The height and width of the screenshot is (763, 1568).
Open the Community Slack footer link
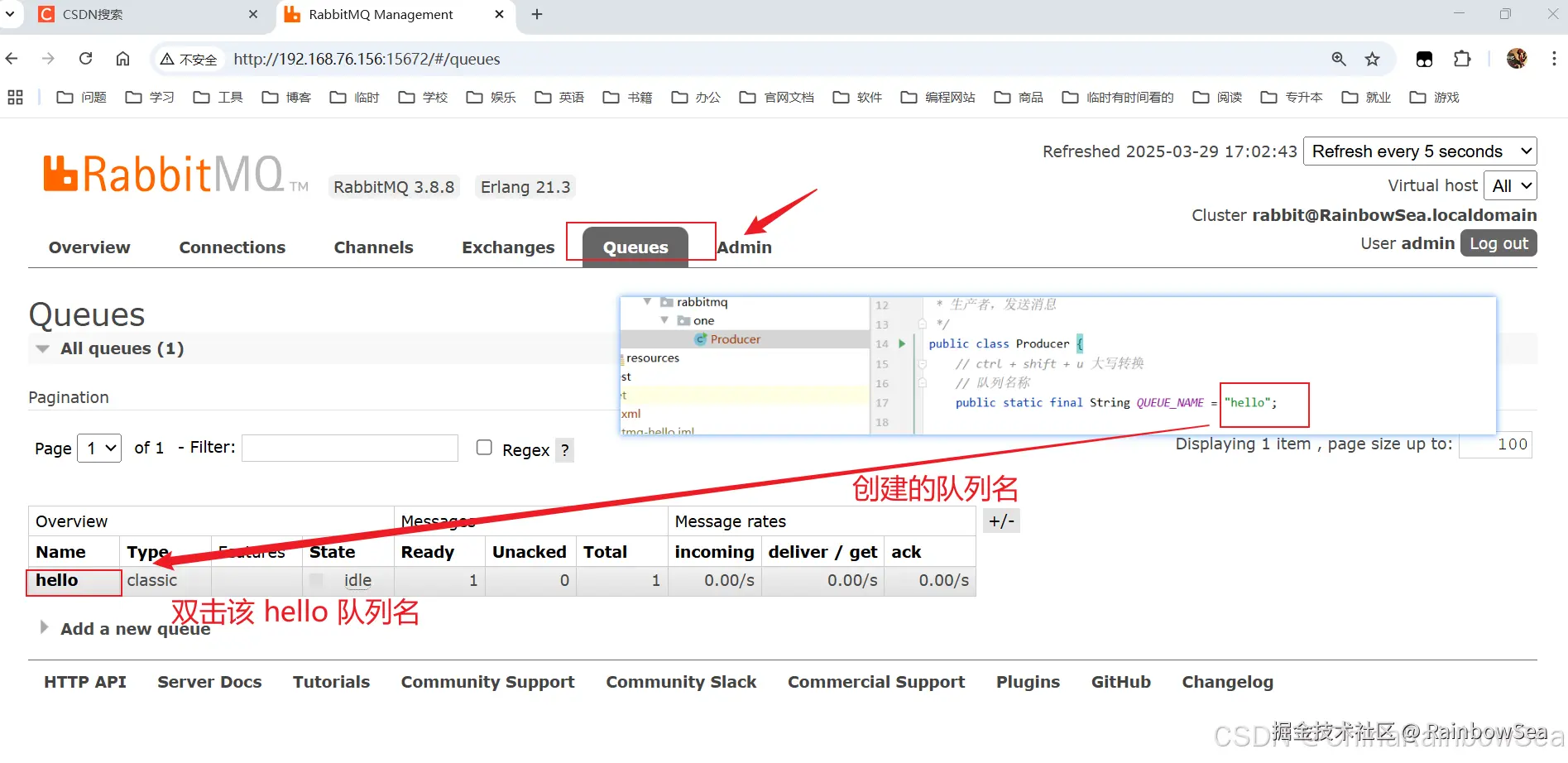[681, 682]
